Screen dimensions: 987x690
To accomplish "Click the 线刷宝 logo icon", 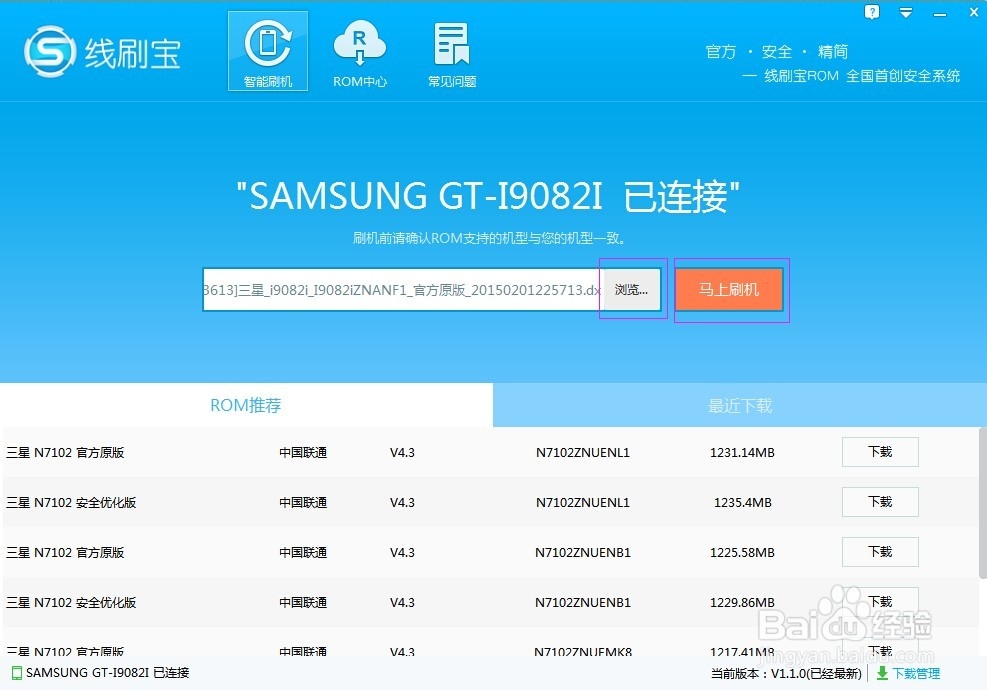I will [50, 52].
